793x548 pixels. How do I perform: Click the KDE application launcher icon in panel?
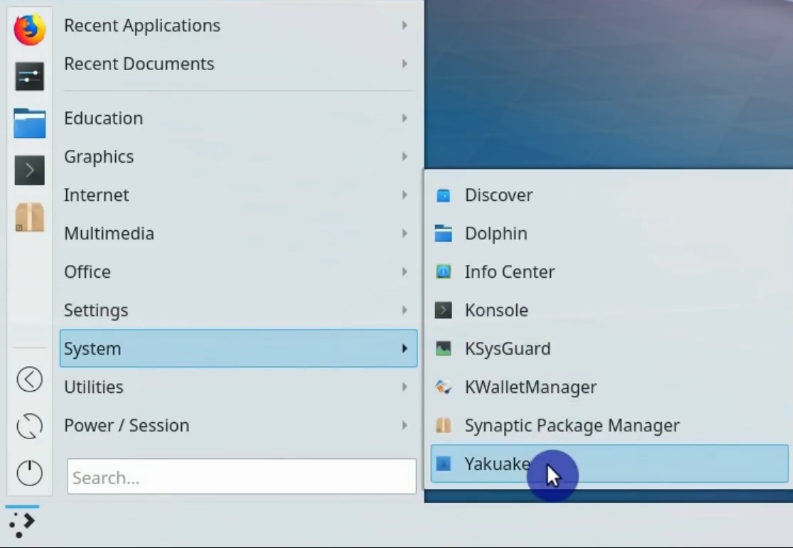pos(22,524)
